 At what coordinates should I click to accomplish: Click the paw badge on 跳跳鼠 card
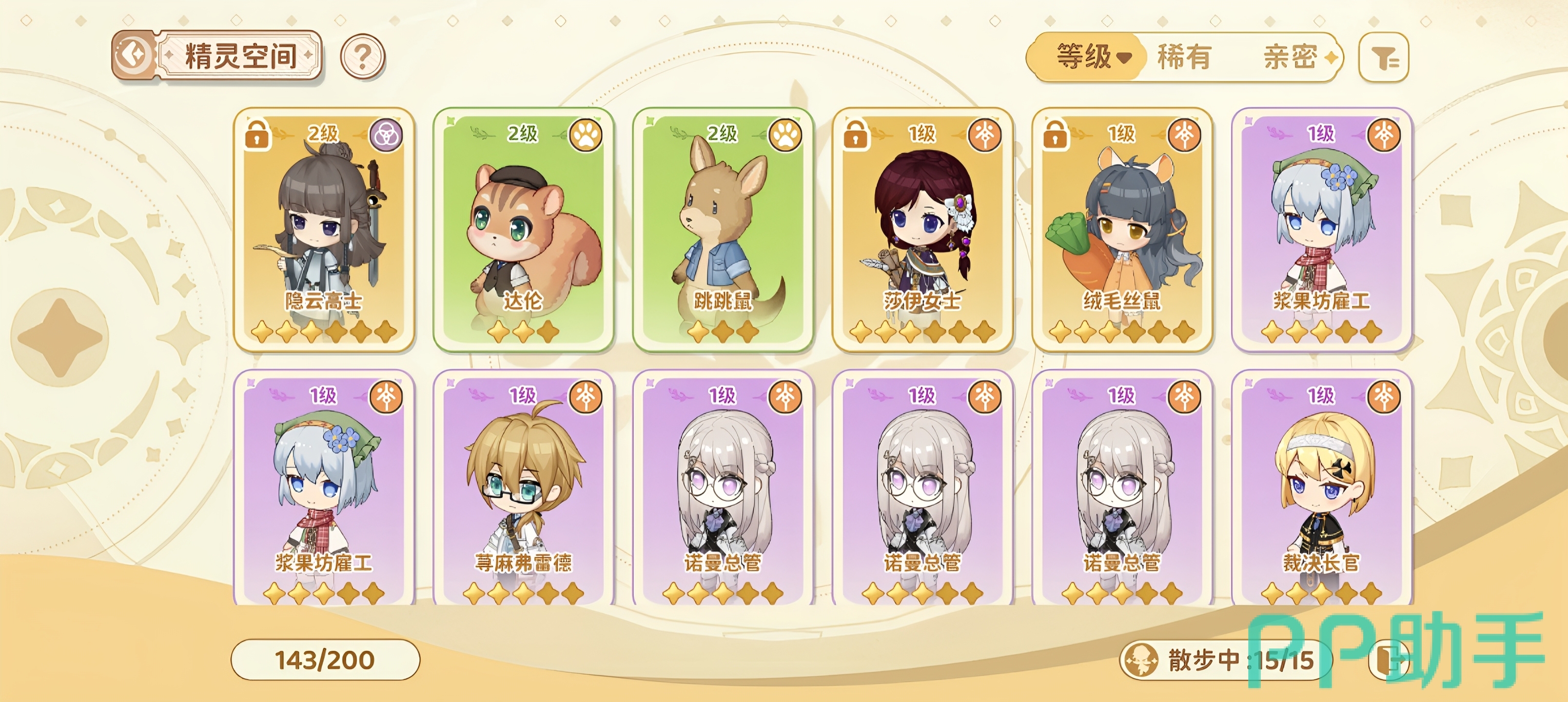[x=785, y=135]
